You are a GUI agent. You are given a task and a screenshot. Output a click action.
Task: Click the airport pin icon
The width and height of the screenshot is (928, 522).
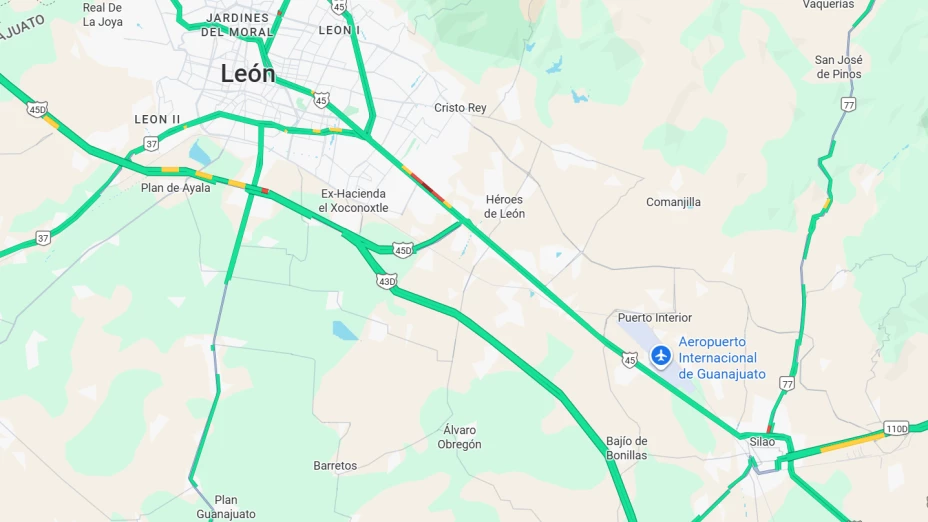click(660, 357)
